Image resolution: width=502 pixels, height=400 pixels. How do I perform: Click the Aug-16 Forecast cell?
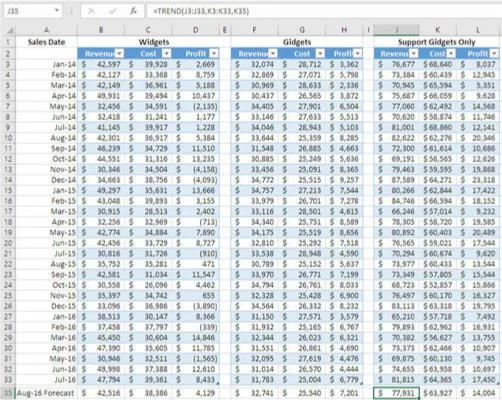pyautogui.click(x=46, y=393)
